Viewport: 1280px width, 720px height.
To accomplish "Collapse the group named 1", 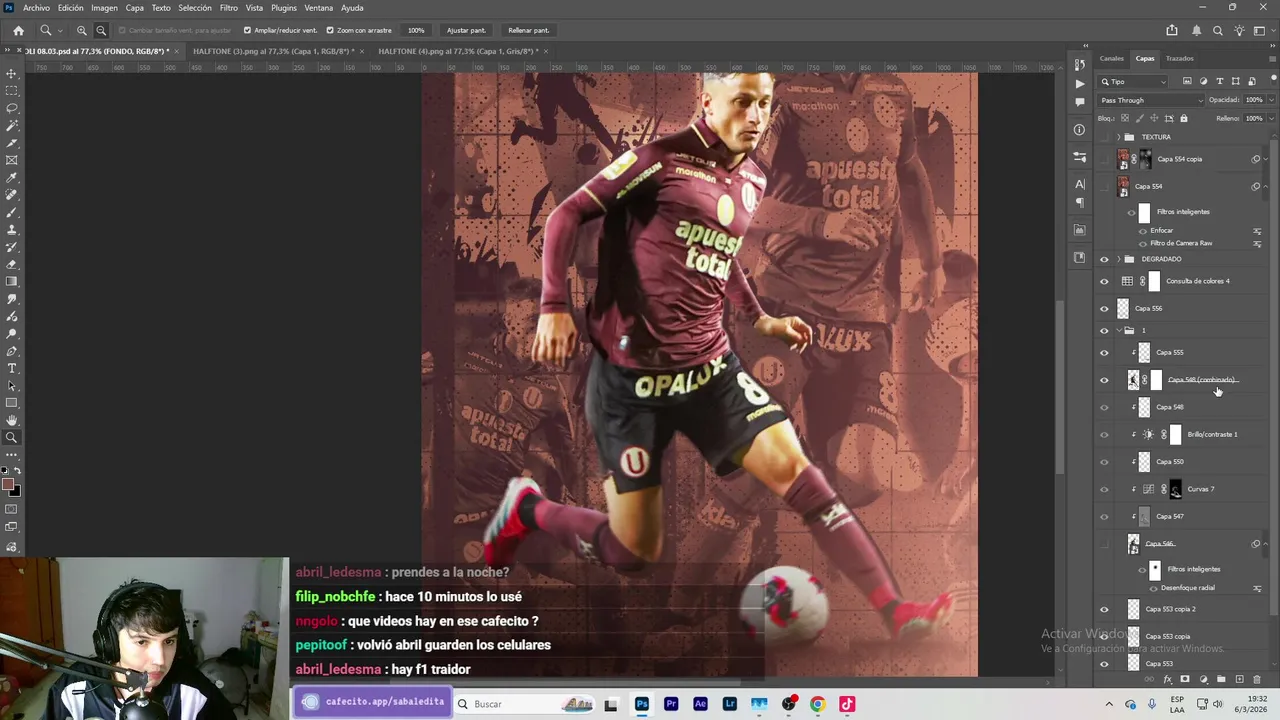I will pyautogui.click(x=1118, y=330).
